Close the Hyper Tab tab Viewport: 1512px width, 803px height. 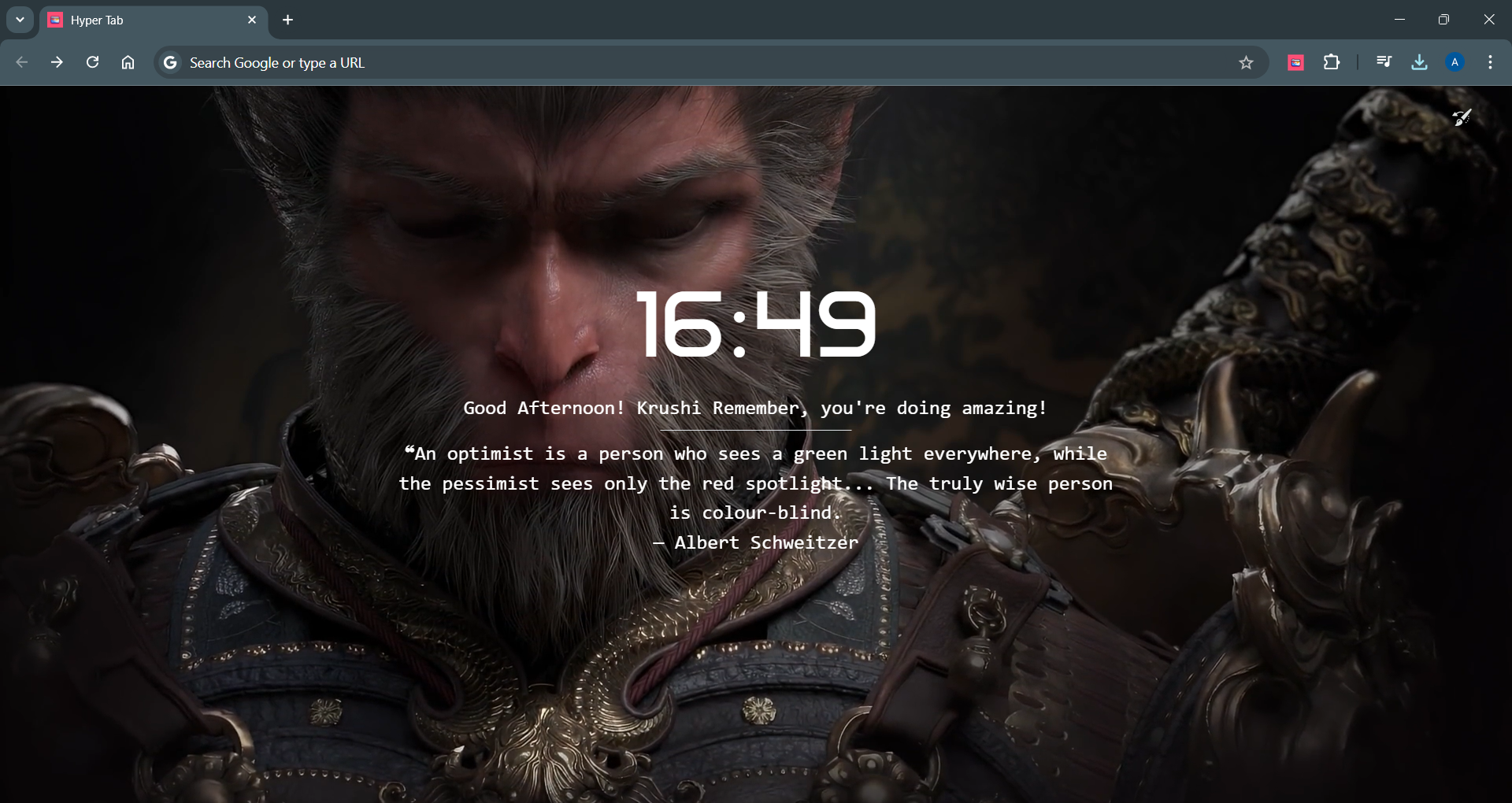coord(252,20)
